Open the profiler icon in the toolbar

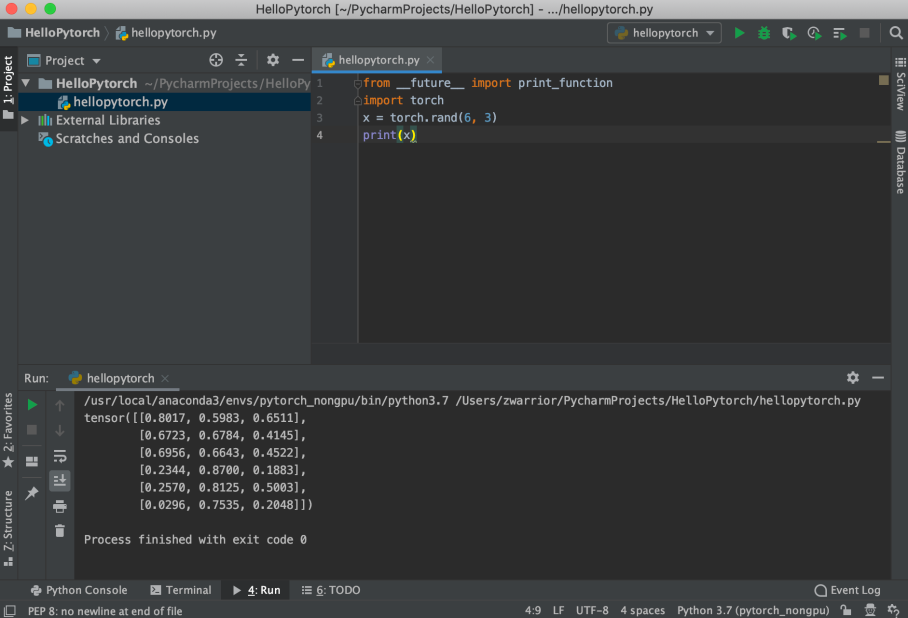click(814, 33)
